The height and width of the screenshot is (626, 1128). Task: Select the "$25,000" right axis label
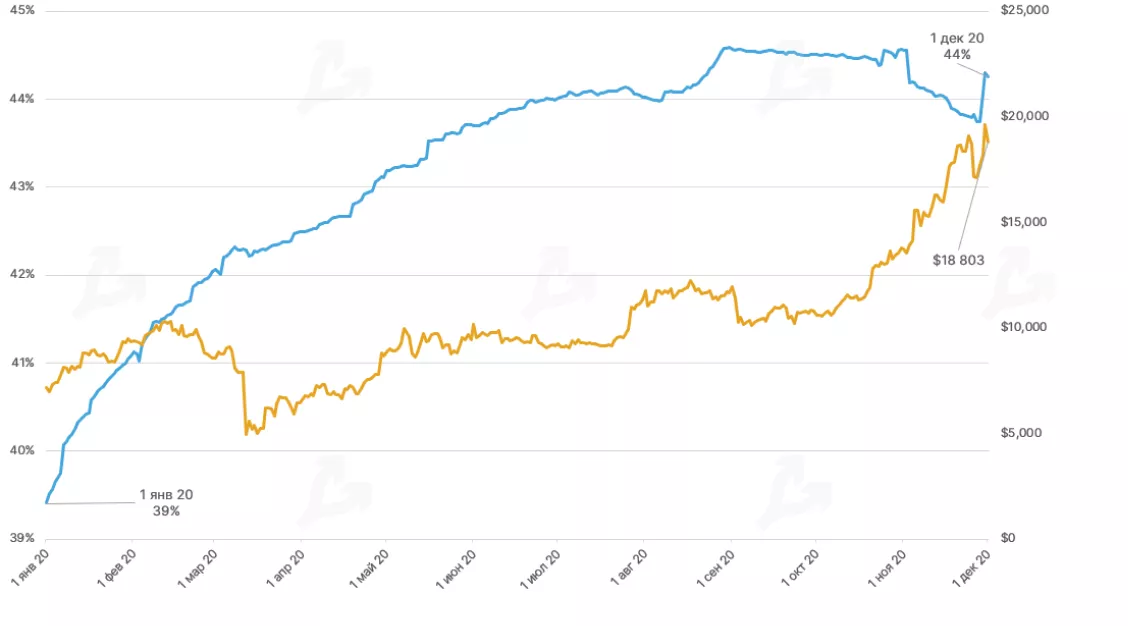pyautogui.click(x=1023, y=10)
